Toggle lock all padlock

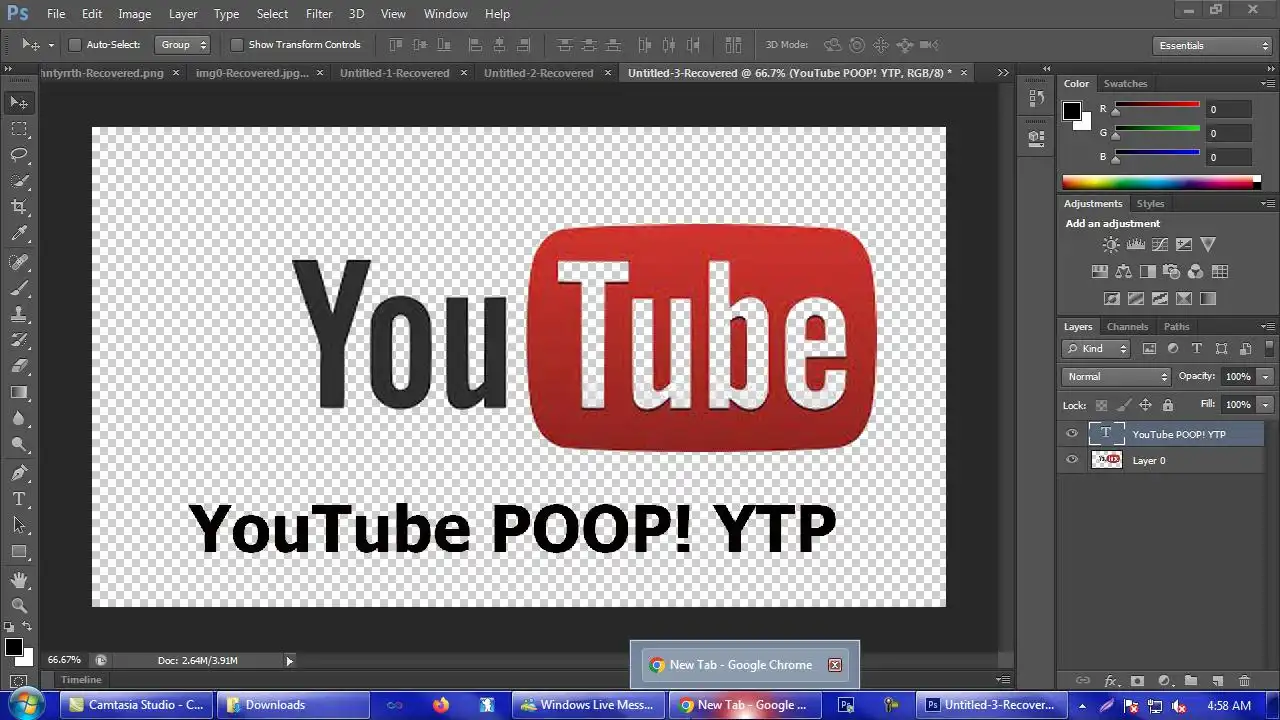[1168, 405]
